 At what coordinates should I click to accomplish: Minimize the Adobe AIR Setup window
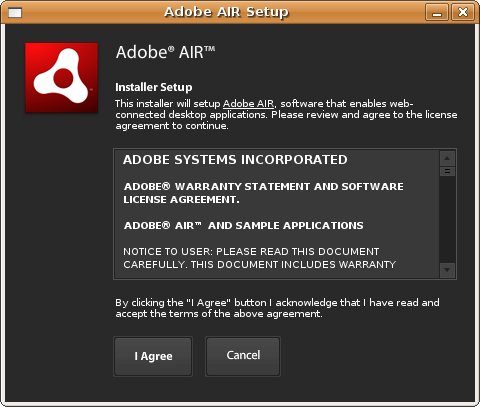point(437,13)
